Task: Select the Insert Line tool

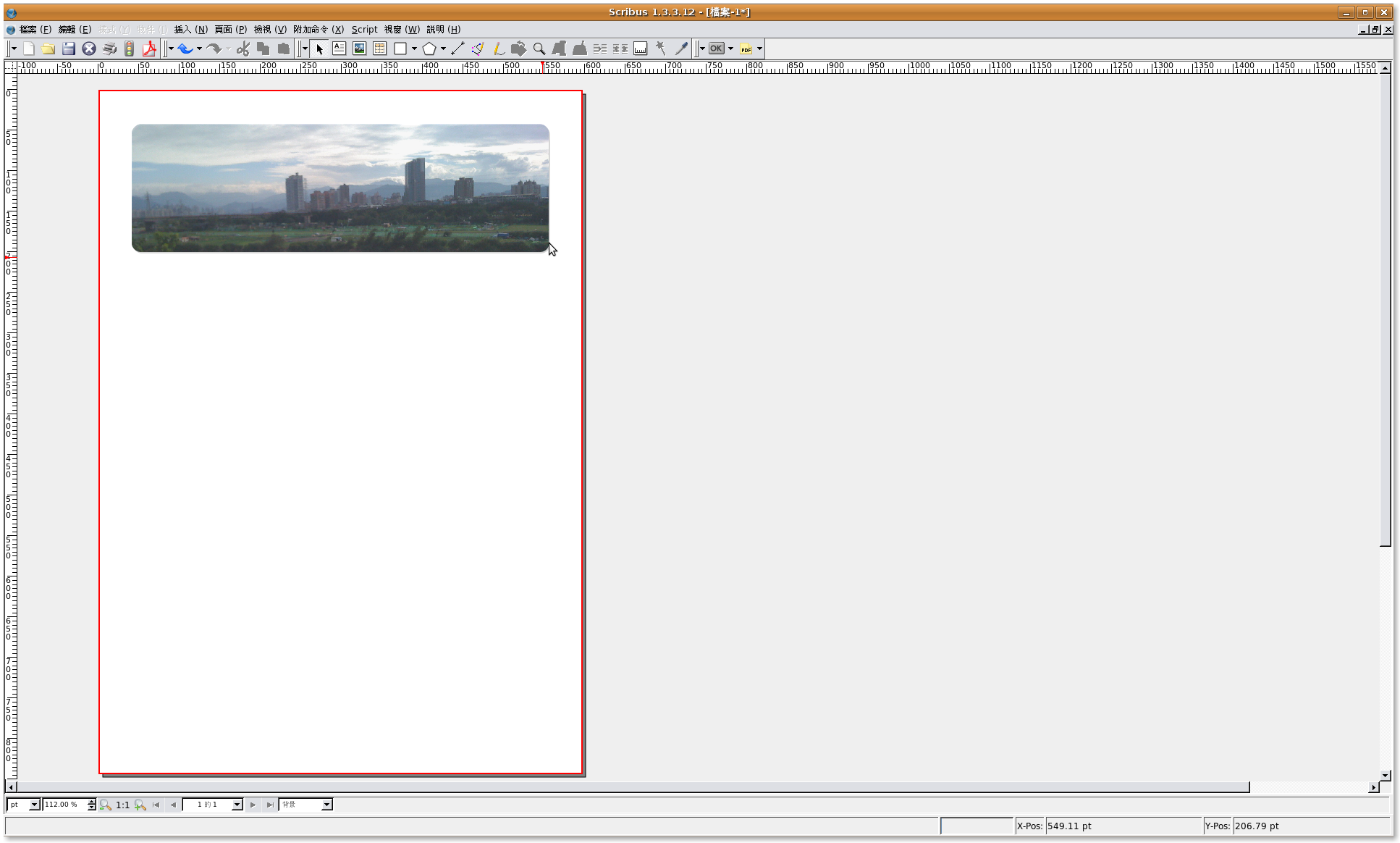Action: 457,49
